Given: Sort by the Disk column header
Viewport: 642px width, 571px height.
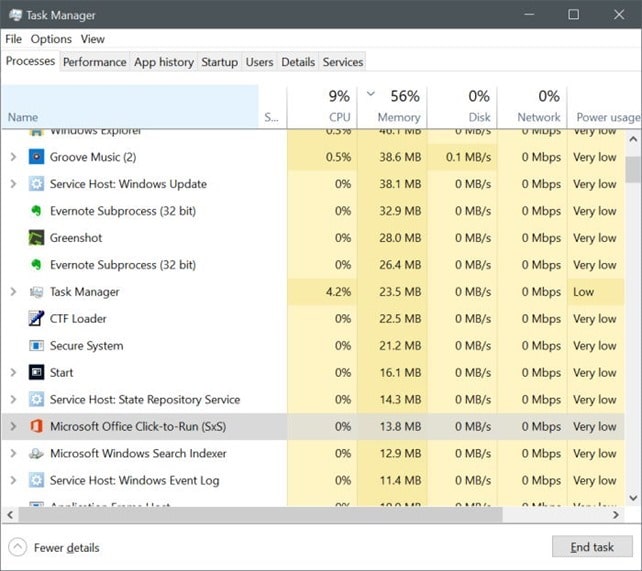Looking at the screenshot, I should tap(462, 107).
